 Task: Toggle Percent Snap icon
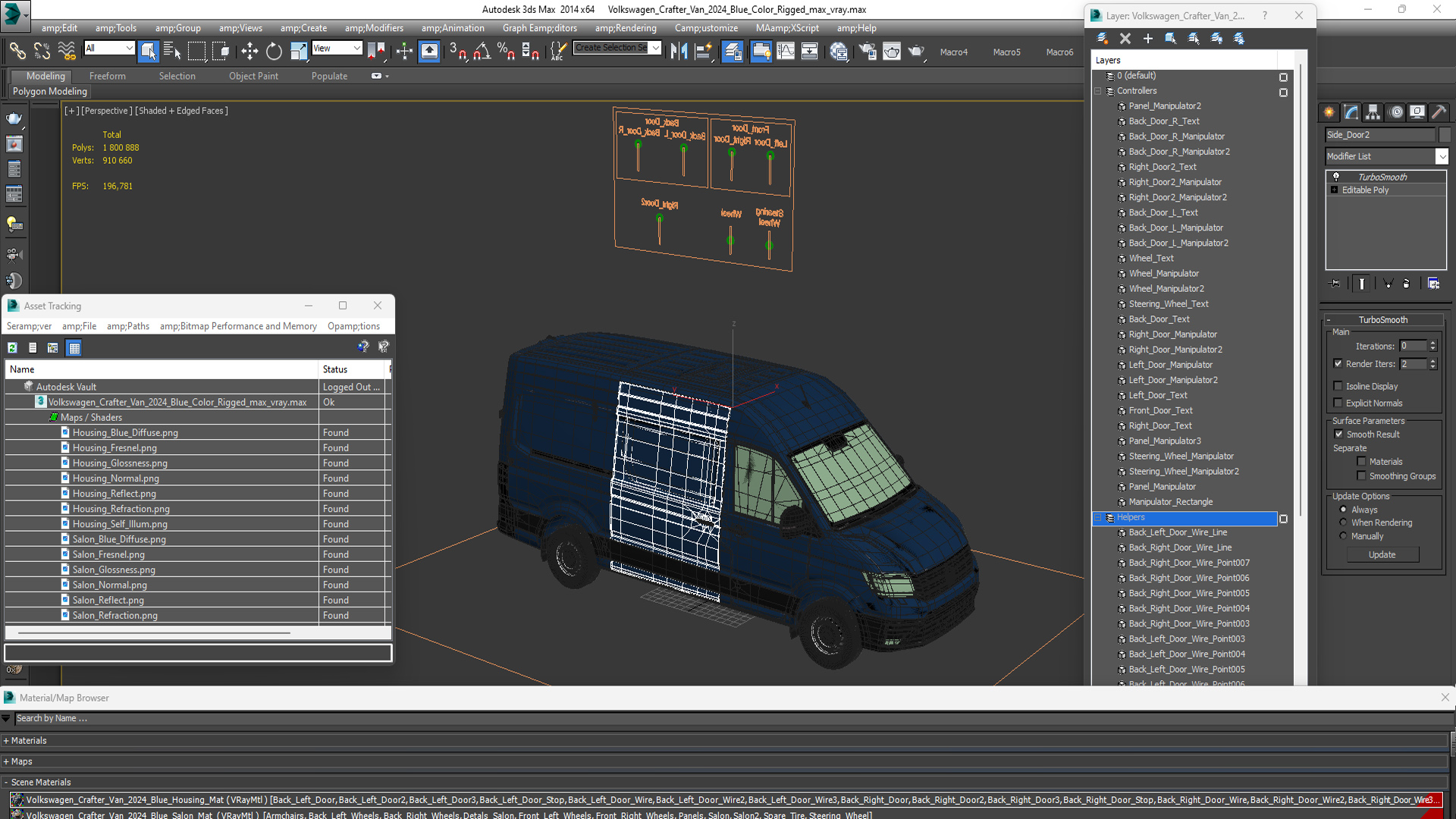tap(506, 51)
